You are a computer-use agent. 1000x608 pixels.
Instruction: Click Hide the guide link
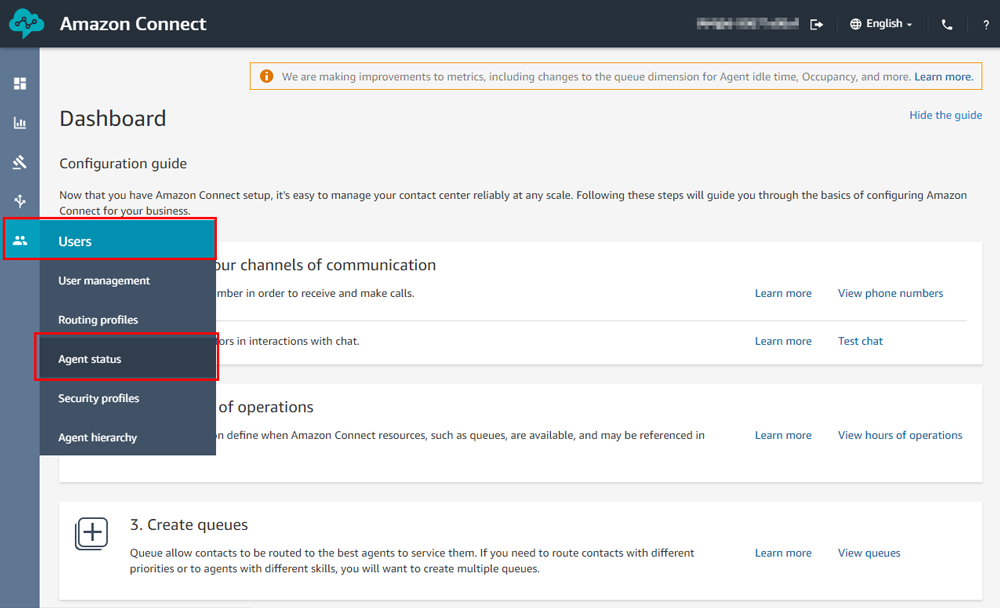945,115
